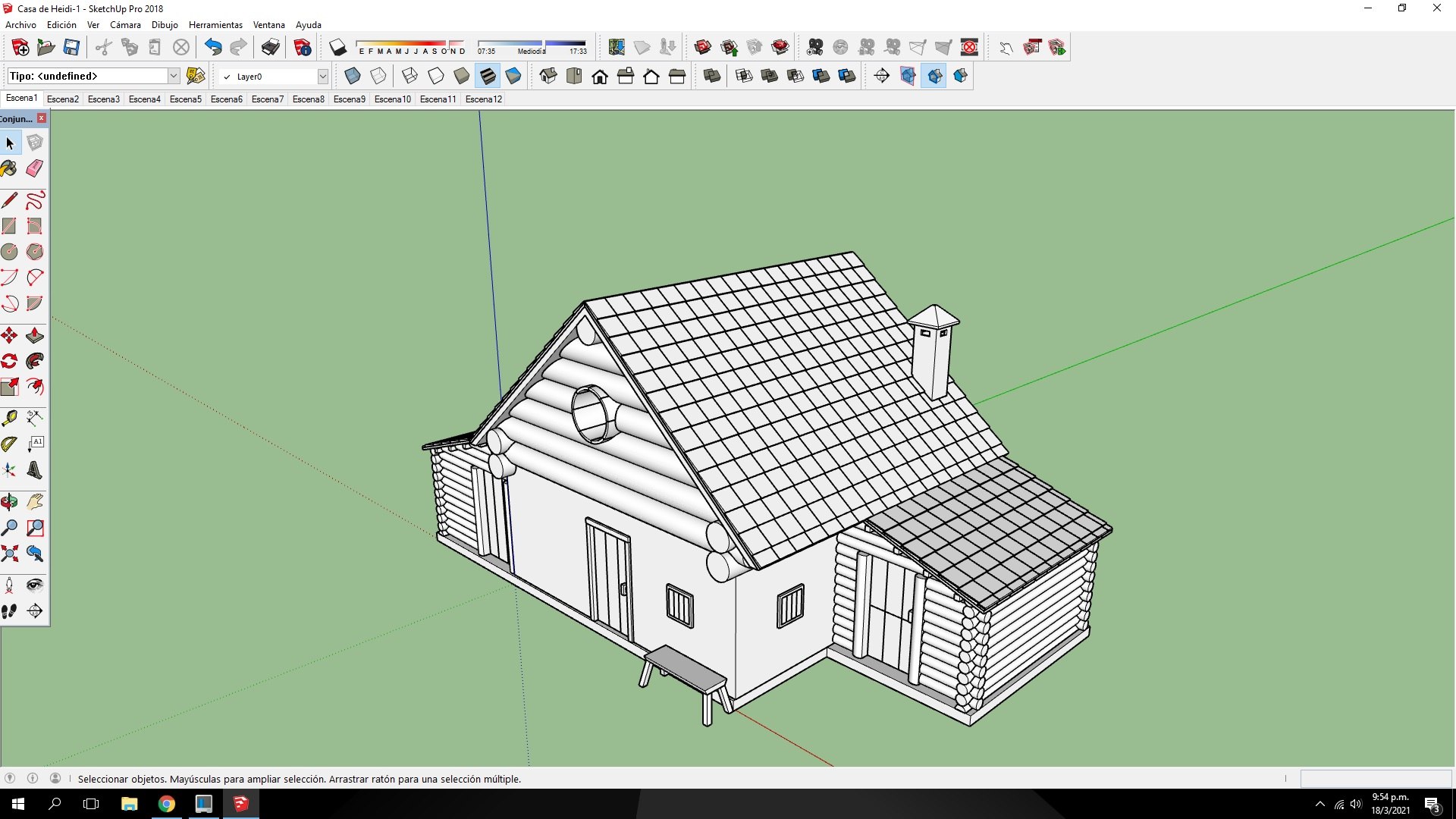The image size is (1456, 819).
Task: Click the Zoom Extents tool
Action: [9, 554]
